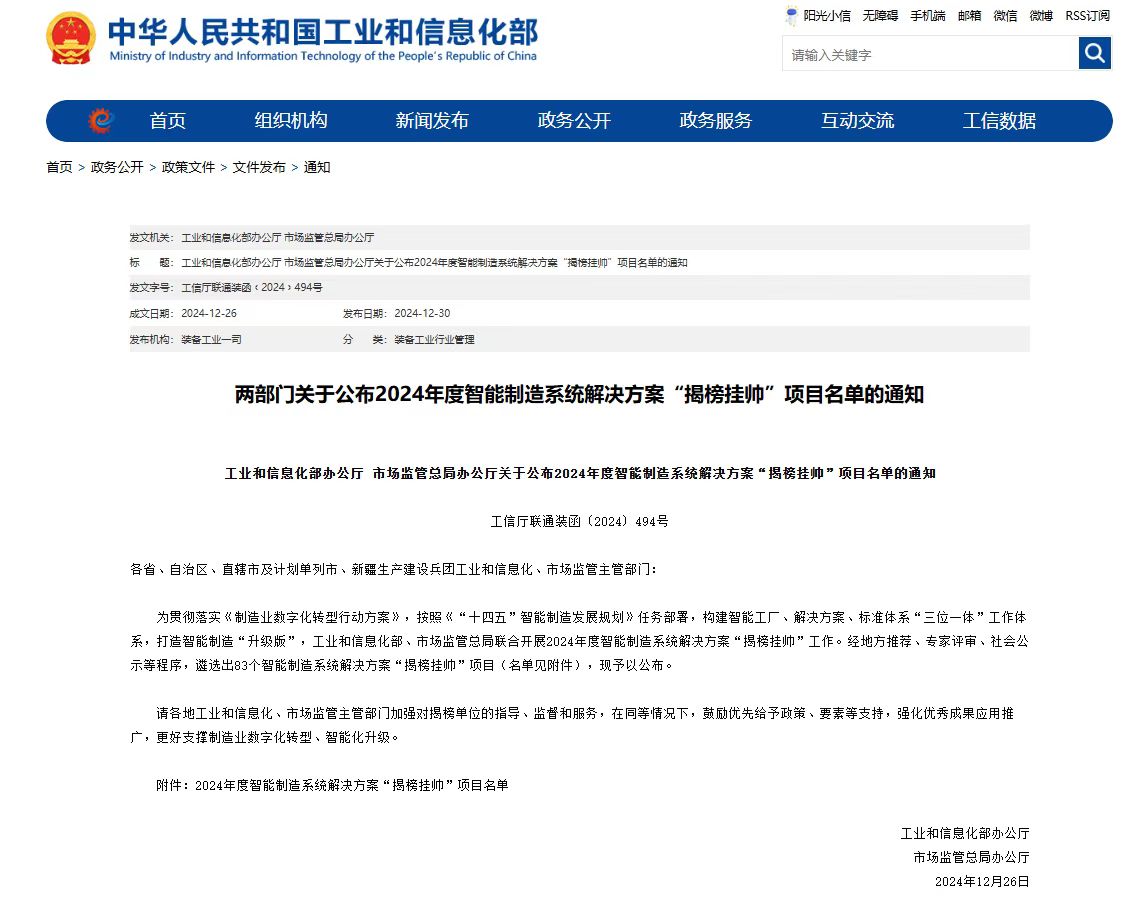Click the date 2024年12月26日
Screen dimensions: 1135x900
(982, 881)
